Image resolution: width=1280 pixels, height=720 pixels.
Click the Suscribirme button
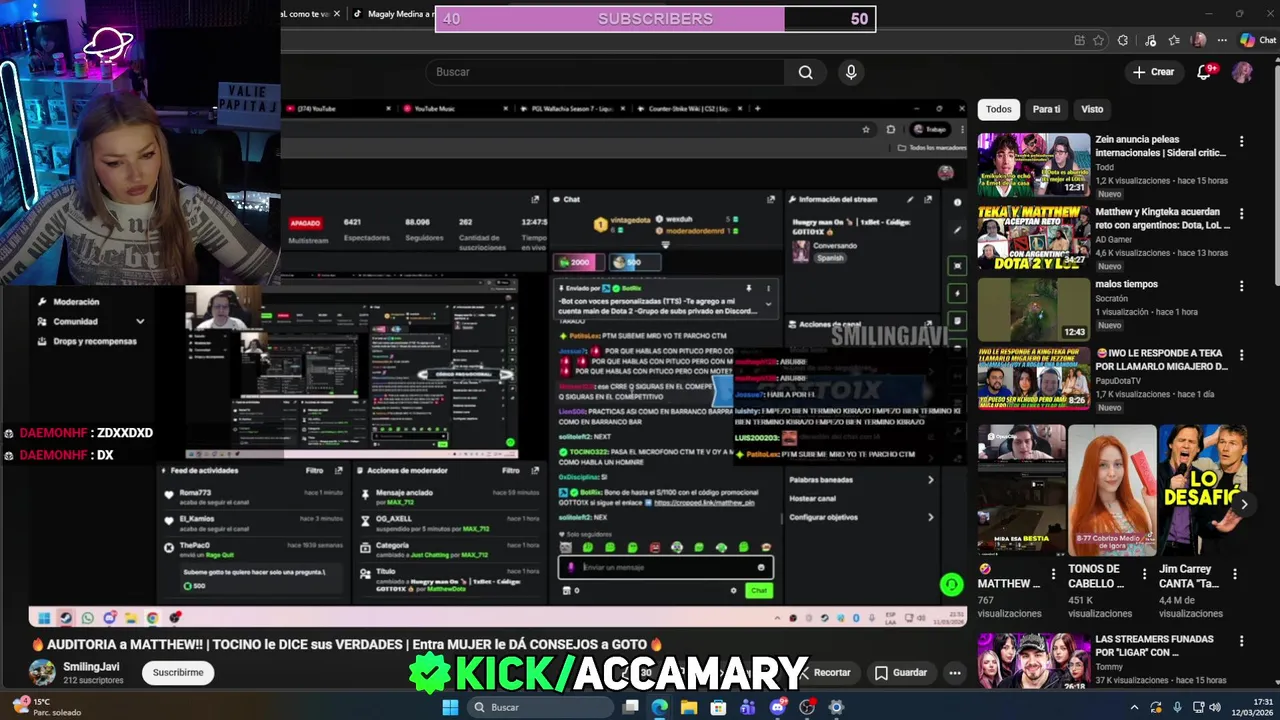pos(178,673)
